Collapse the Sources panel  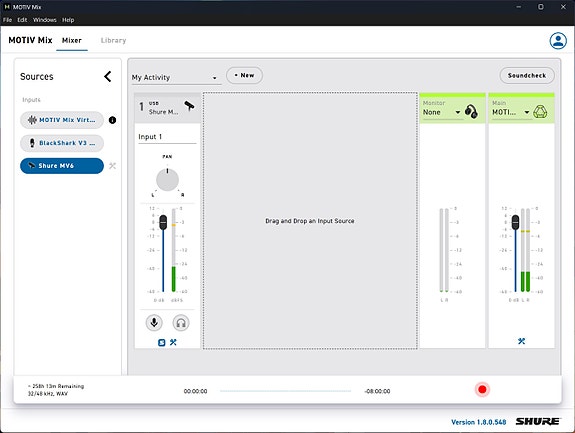pyautogui.click(x=107, y=77)
